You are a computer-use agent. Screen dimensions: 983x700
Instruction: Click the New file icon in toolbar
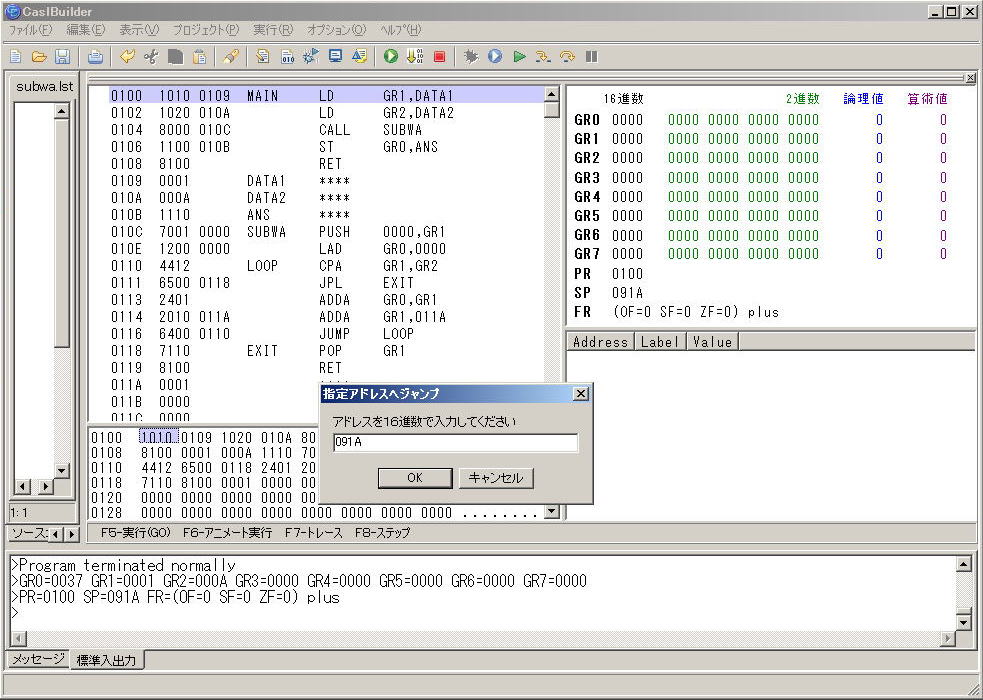point(15,57)
